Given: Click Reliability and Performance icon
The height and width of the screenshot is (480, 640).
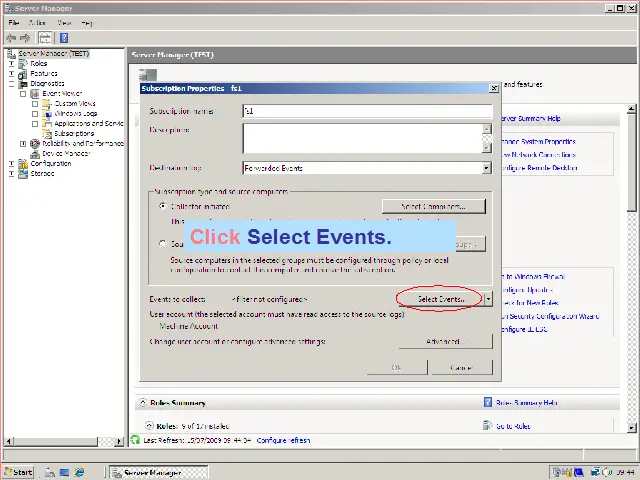Looking at the screenshot, I should pyautogui.click(x=35, y=144).
